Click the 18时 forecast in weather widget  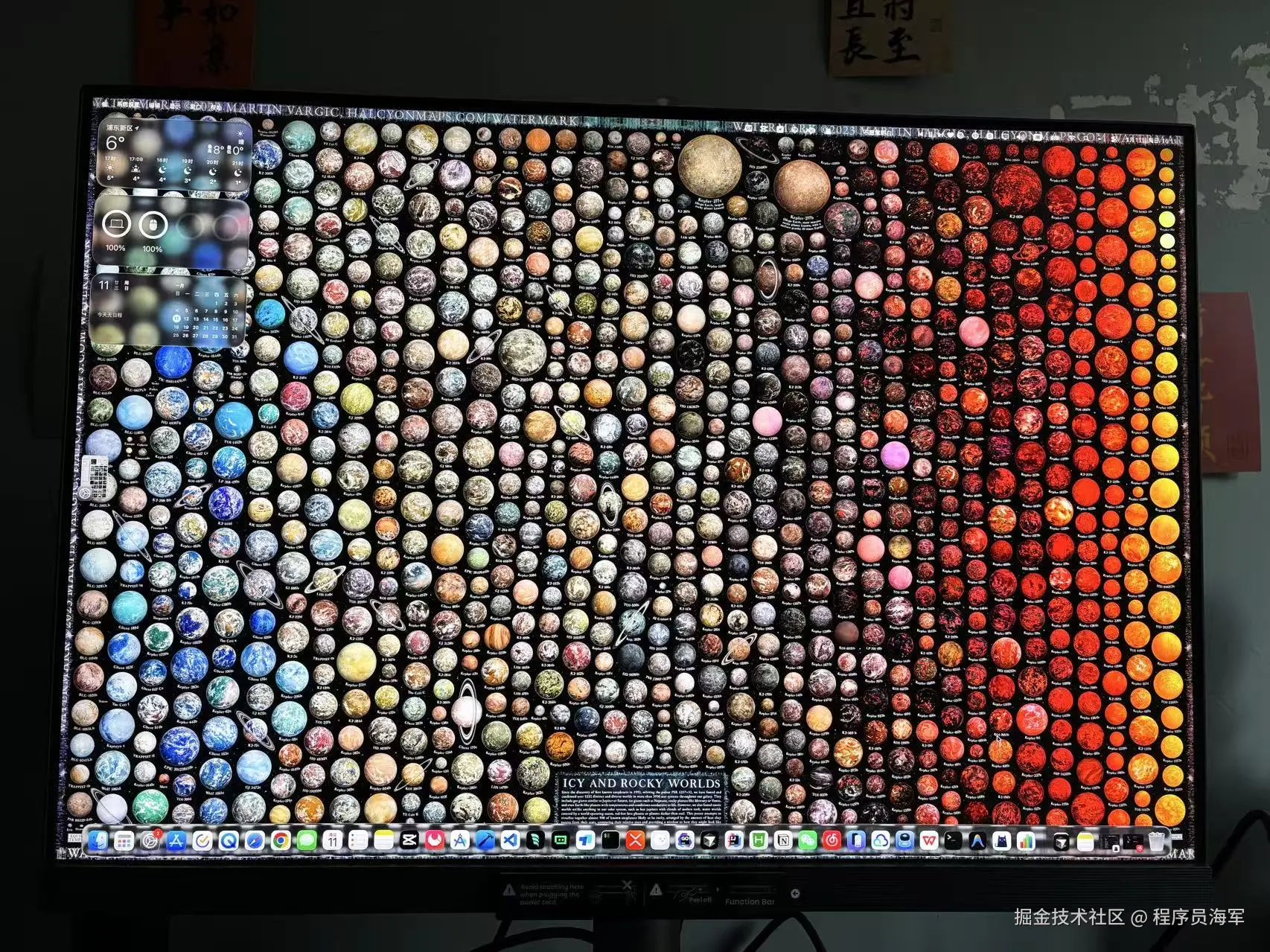tap(162, 169)
